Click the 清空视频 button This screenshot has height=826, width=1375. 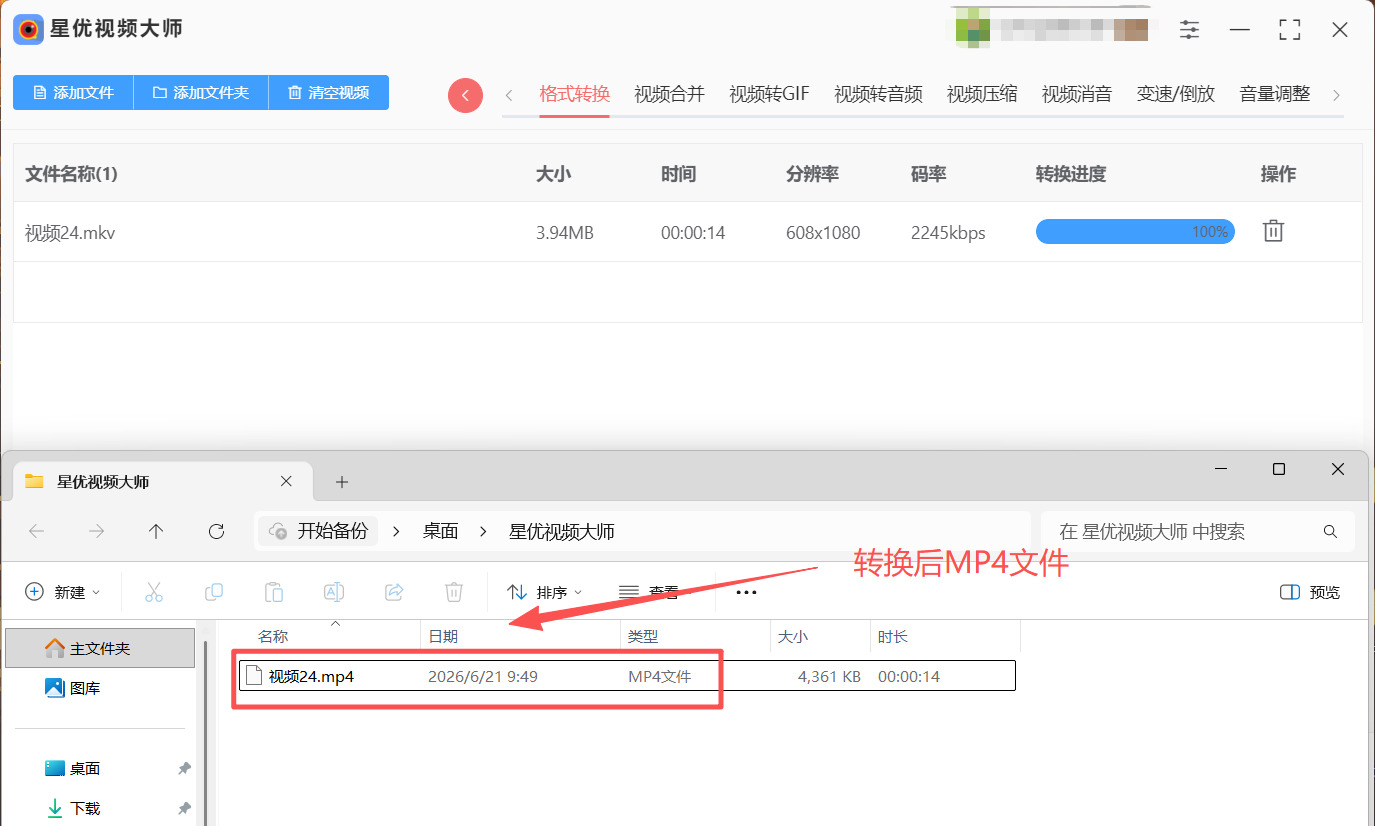(329, 92)
